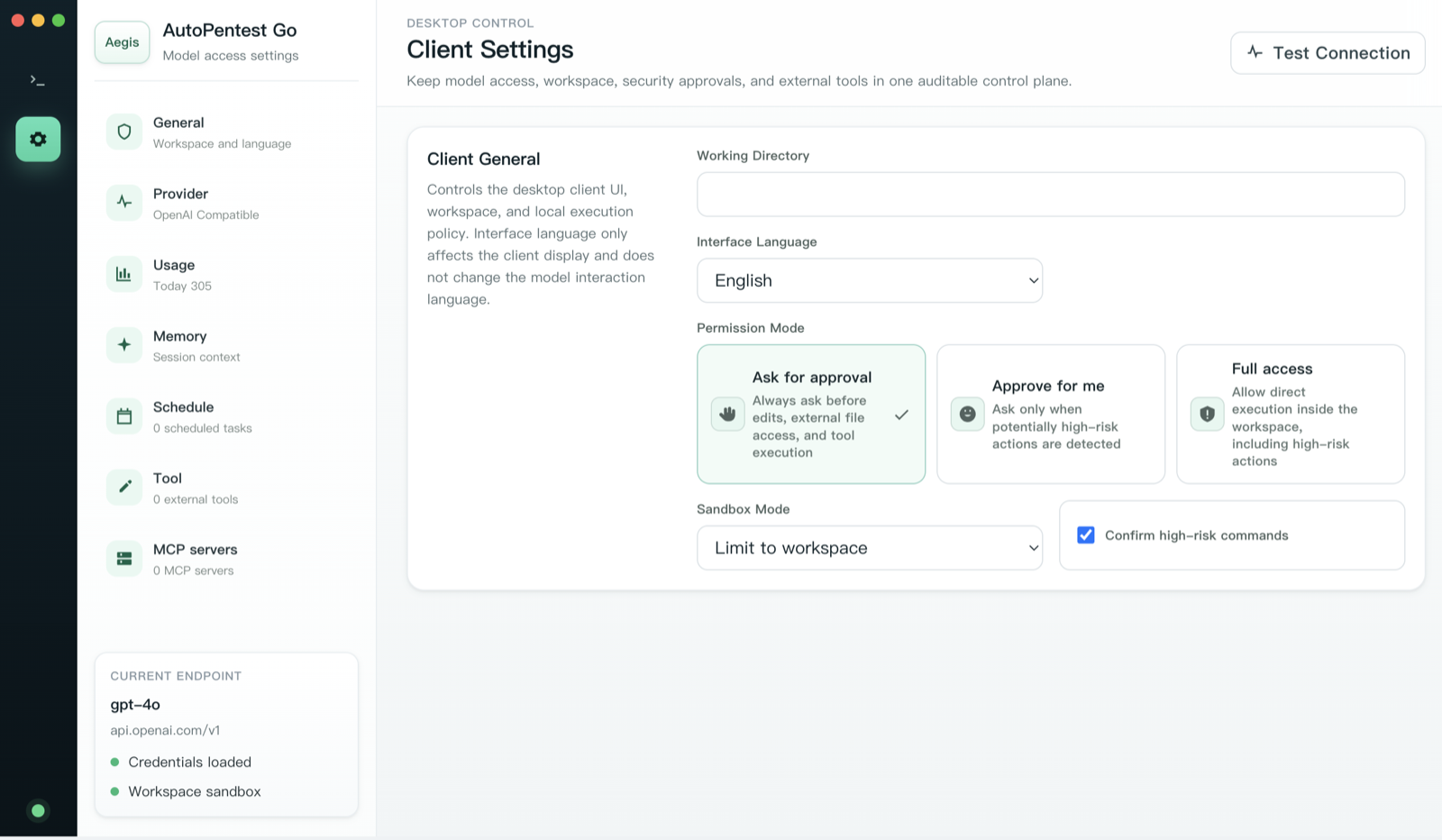The image size is (1442, 840).
Task: Click the Aegis logo badge
Action: (x=122, y=42)
